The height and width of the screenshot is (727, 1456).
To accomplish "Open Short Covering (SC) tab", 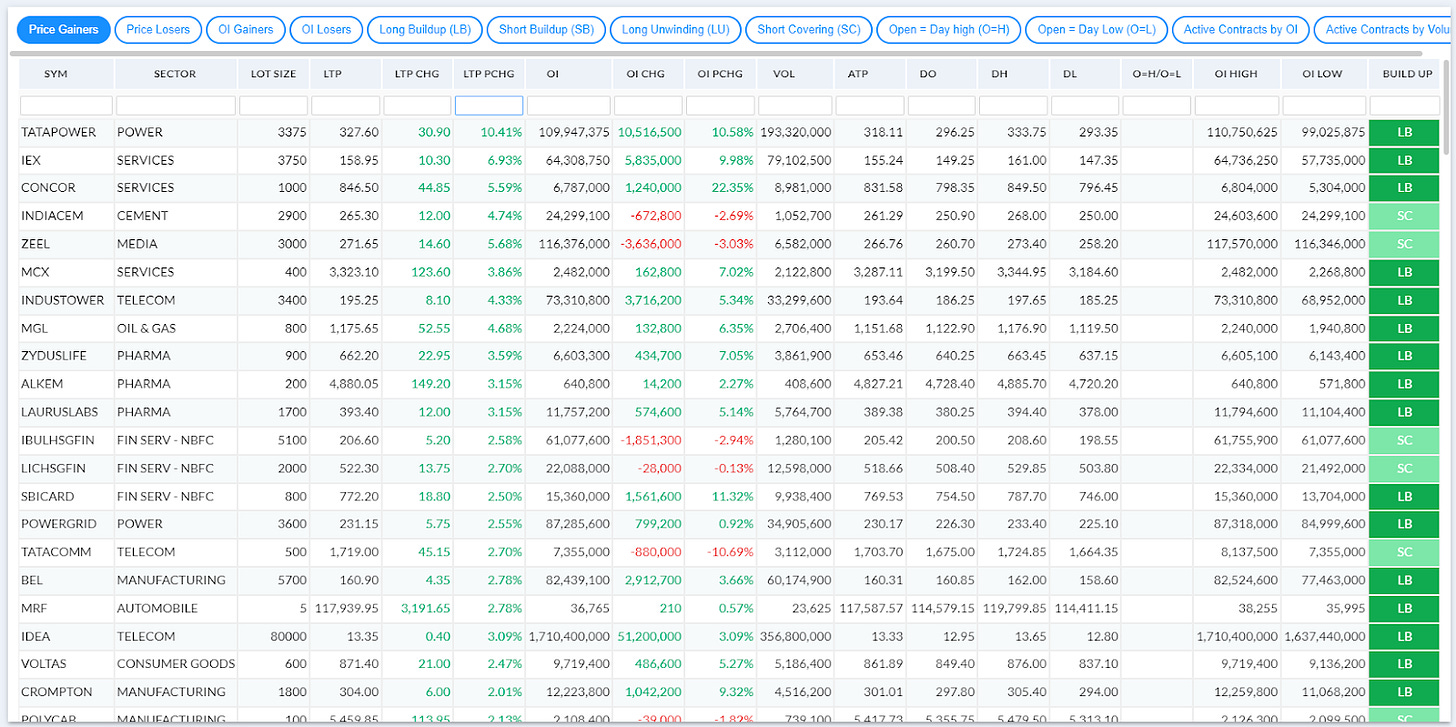I will (x=809, y=30).
